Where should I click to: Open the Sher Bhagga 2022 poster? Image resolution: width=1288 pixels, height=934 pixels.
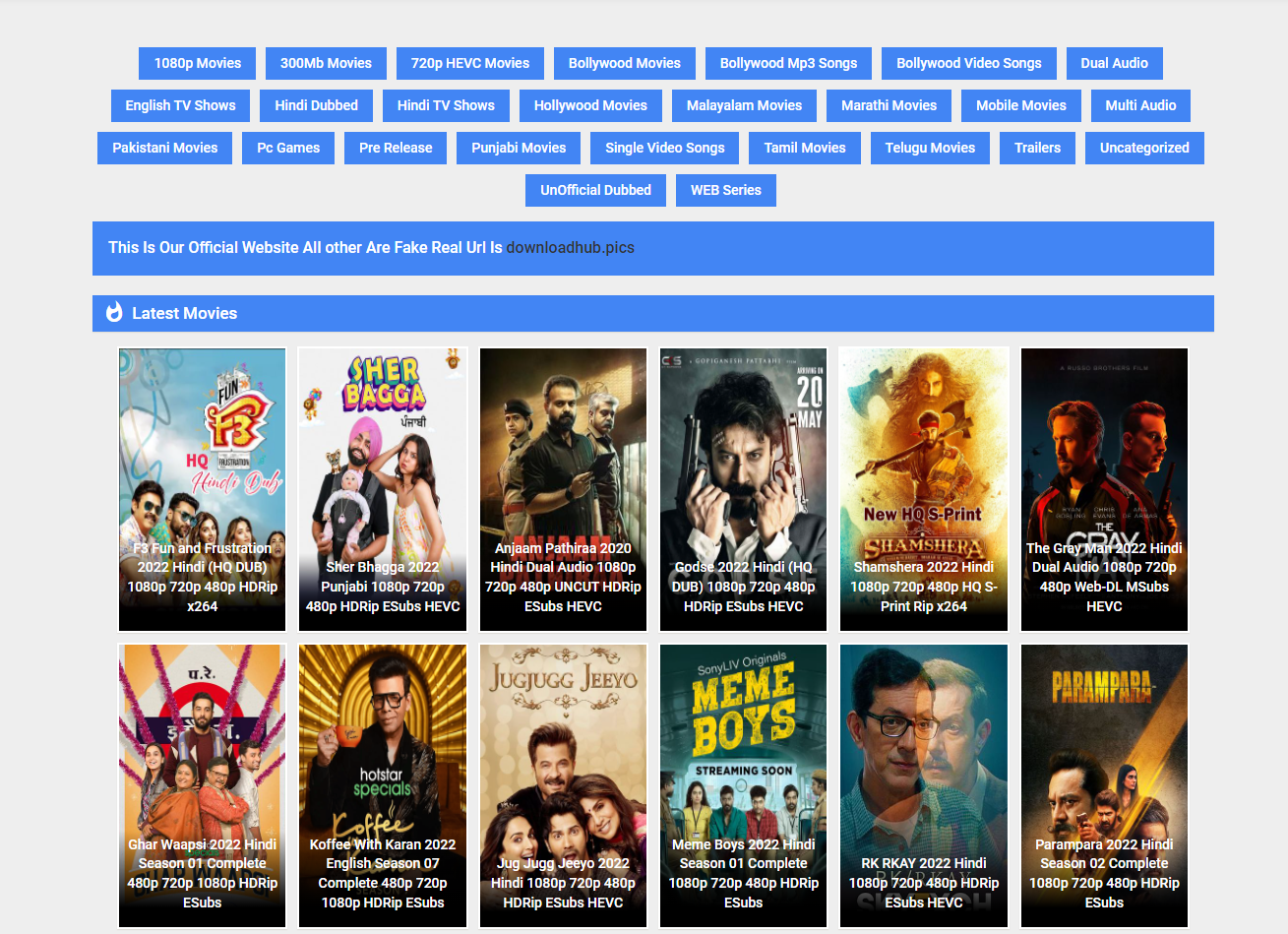click(383, 489)
